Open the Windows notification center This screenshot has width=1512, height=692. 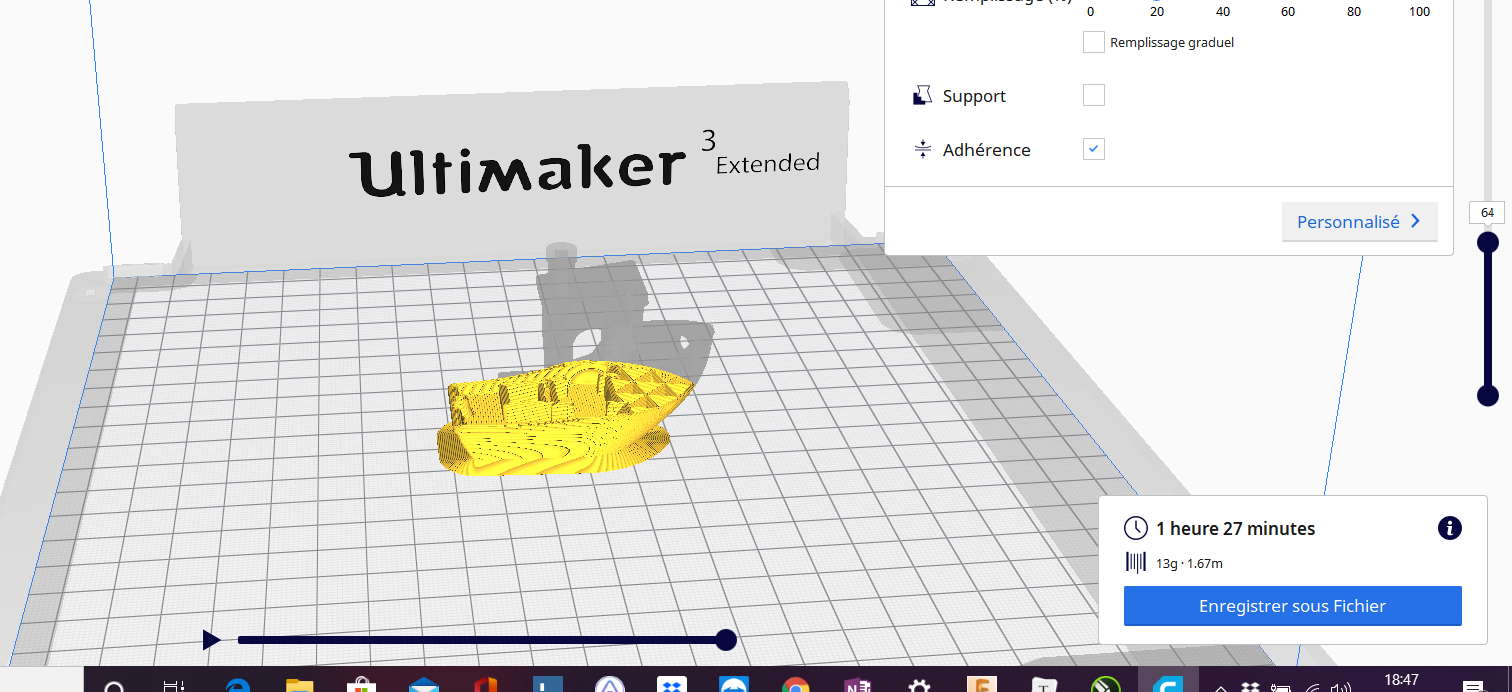pos(1472,686)
